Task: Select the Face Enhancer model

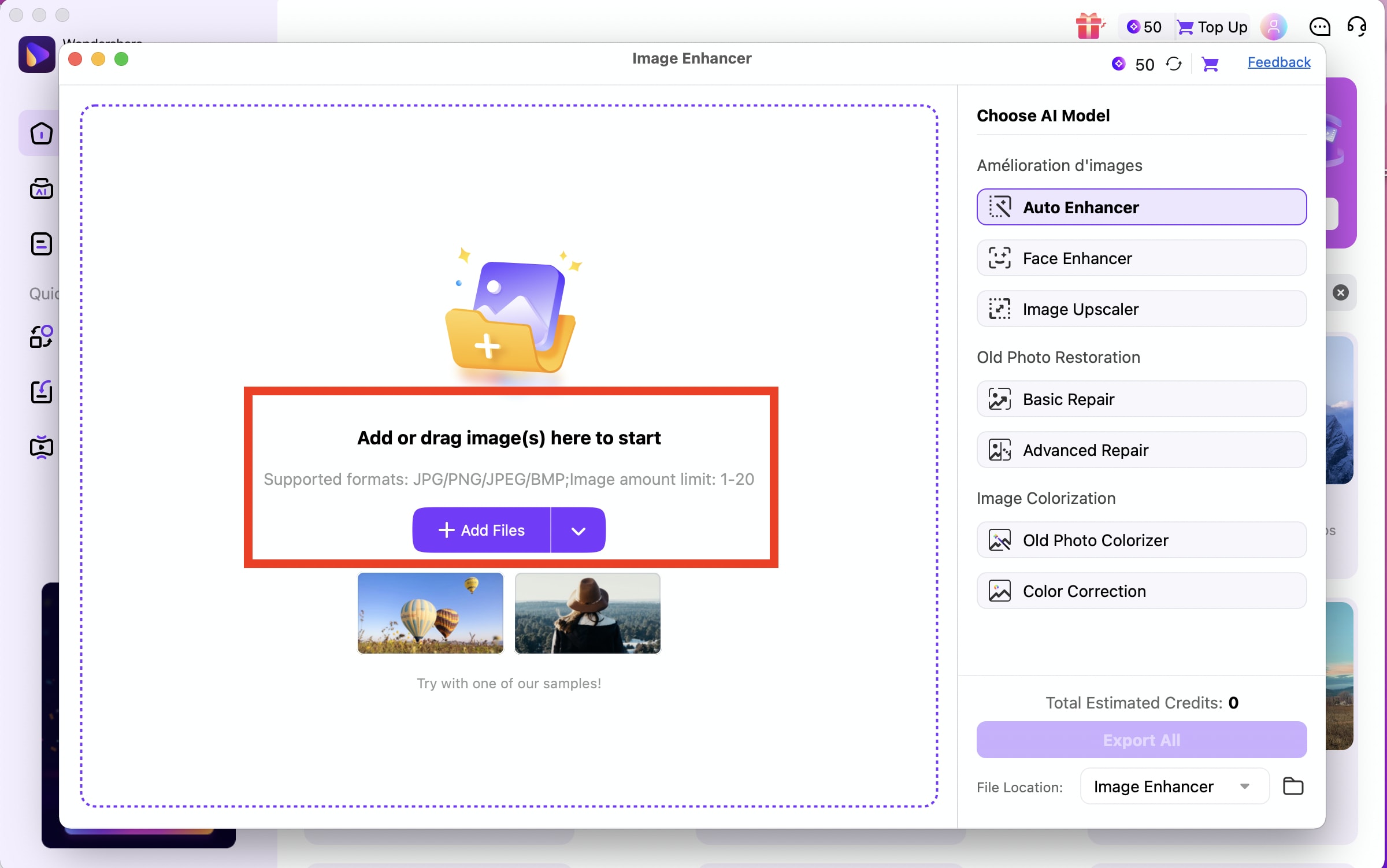Action: pyautogui.click(x=1141, y=258)
